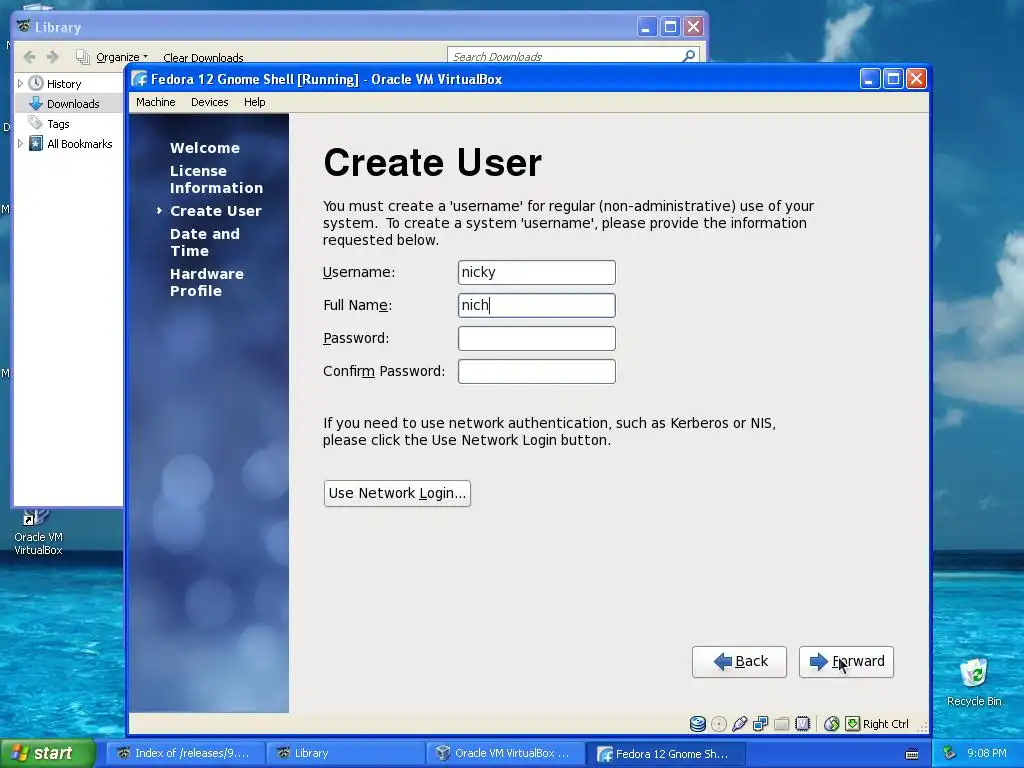This screenshot has width=1024, height=768.
Task: Select Downloads in Library sidebar
Action: (x=73, y=104)
